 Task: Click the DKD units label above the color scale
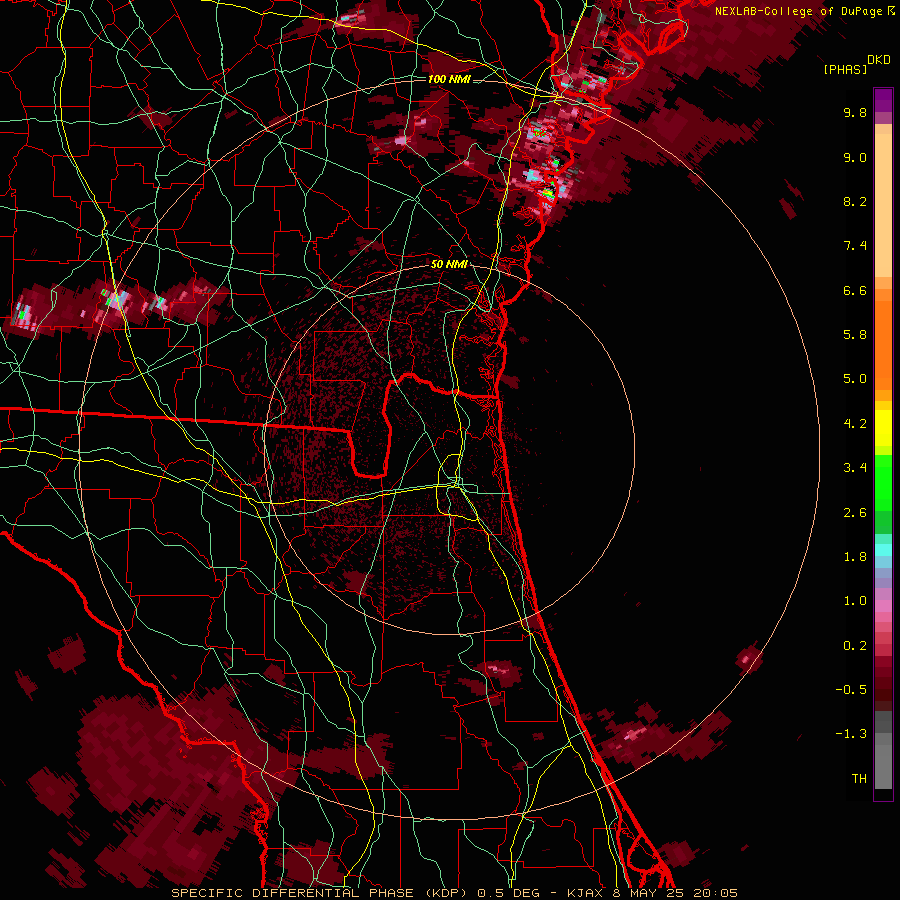point(879,60)
